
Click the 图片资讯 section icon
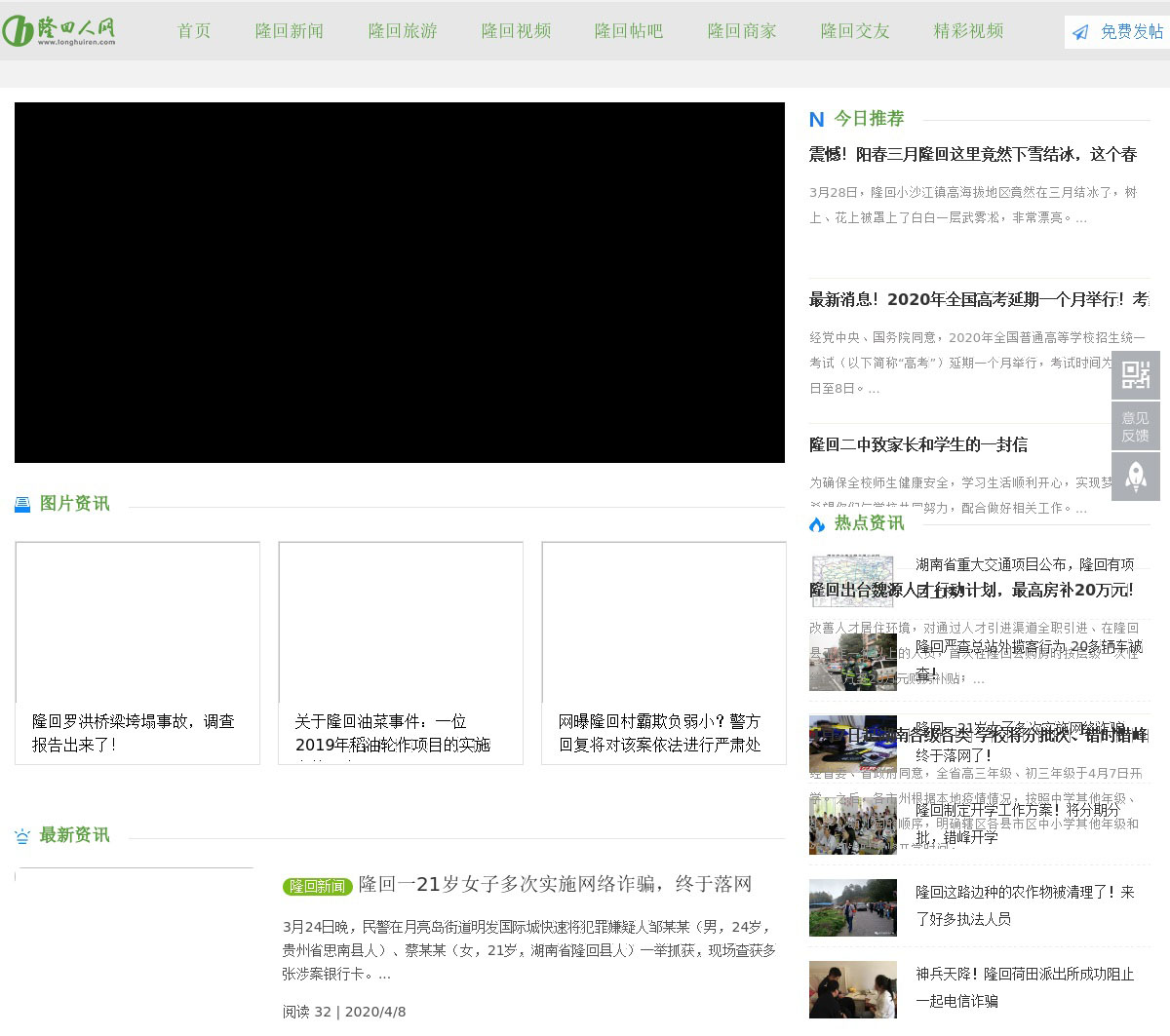[22, 504]
